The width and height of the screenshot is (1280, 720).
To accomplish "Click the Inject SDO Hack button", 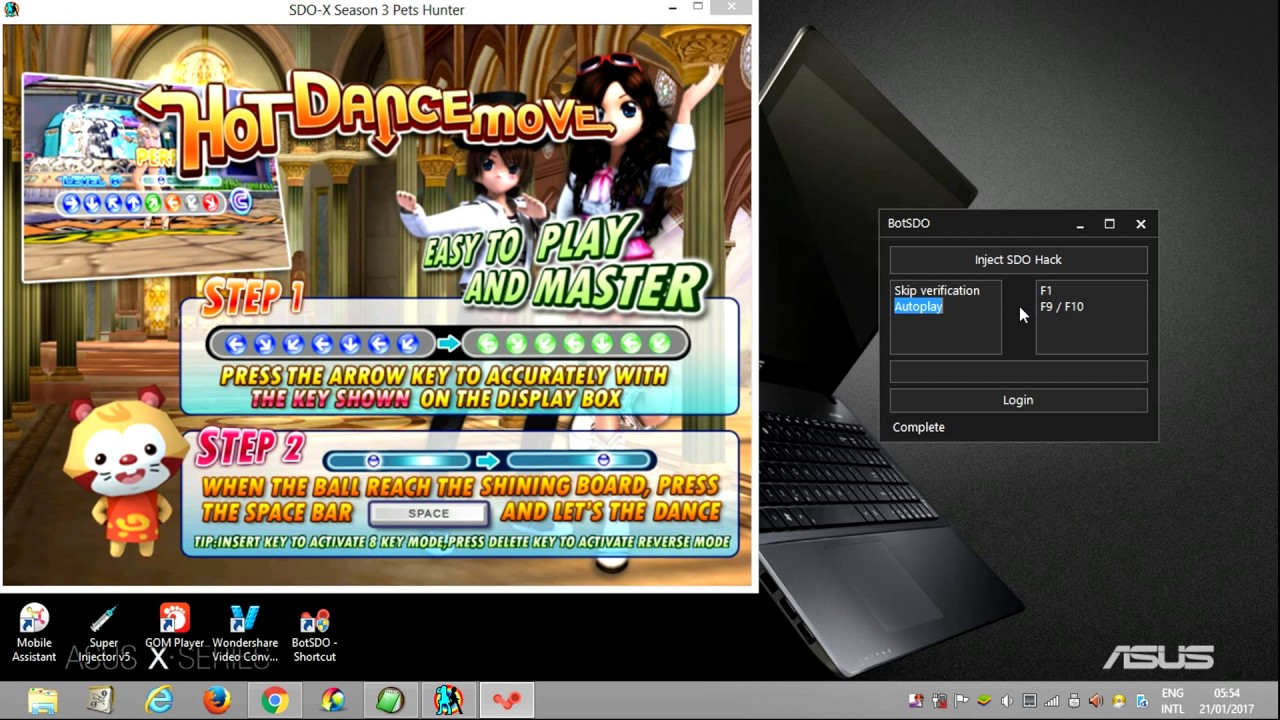I will 1018,260.
